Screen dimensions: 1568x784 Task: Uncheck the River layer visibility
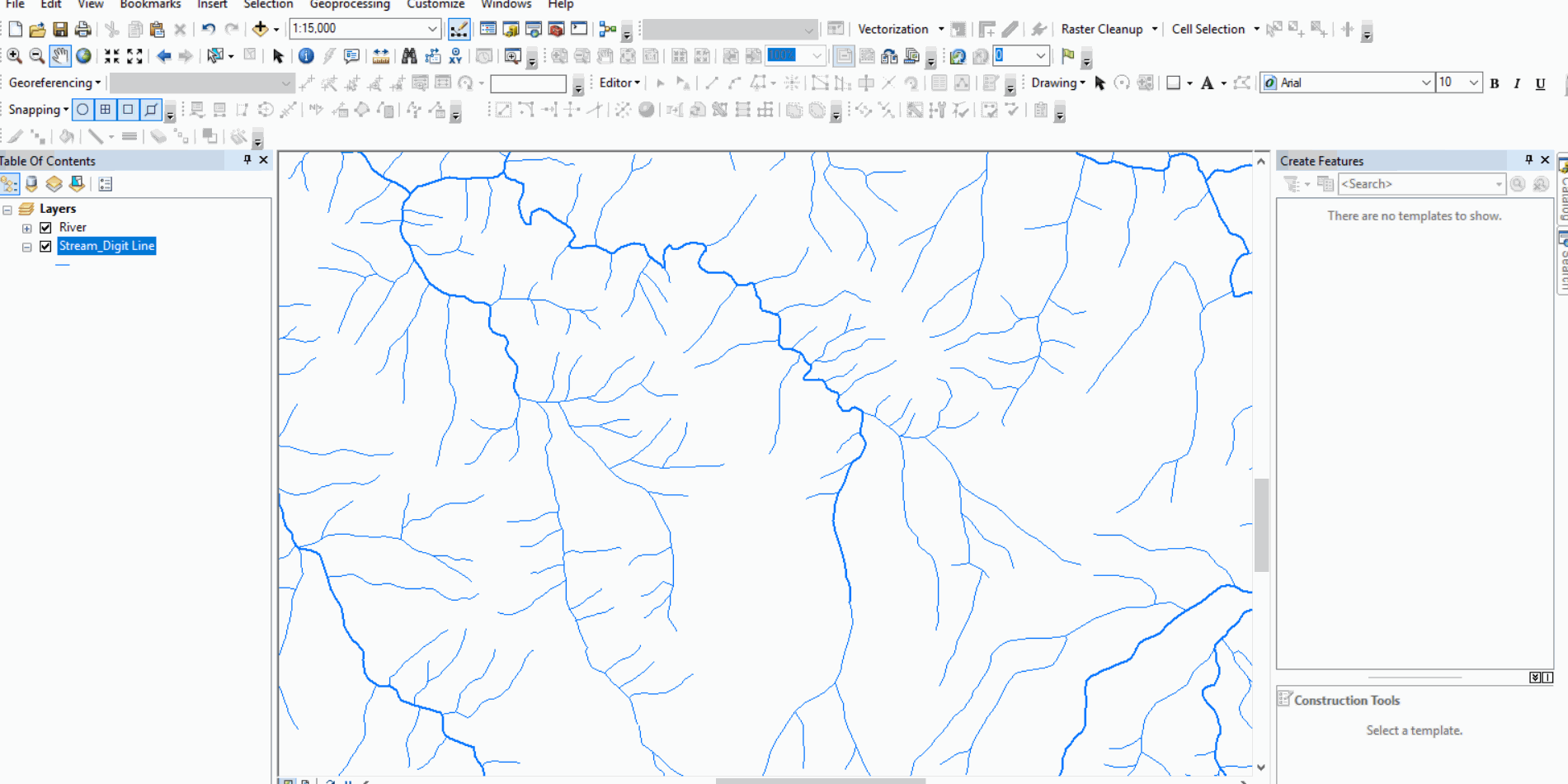pos(45,227)
